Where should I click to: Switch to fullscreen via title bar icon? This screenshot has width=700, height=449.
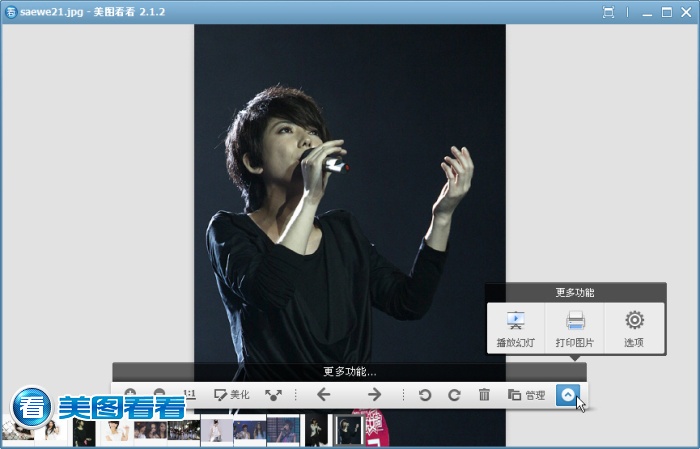pyautogui.click(x=608, y=12)
